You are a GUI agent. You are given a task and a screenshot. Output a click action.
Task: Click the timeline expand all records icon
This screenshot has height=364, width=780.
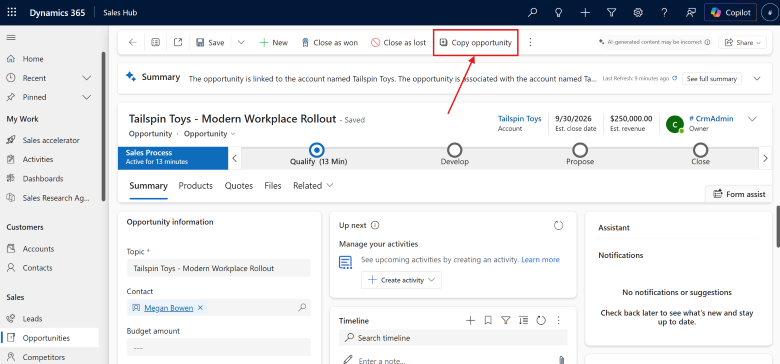(x=523, y=320)
